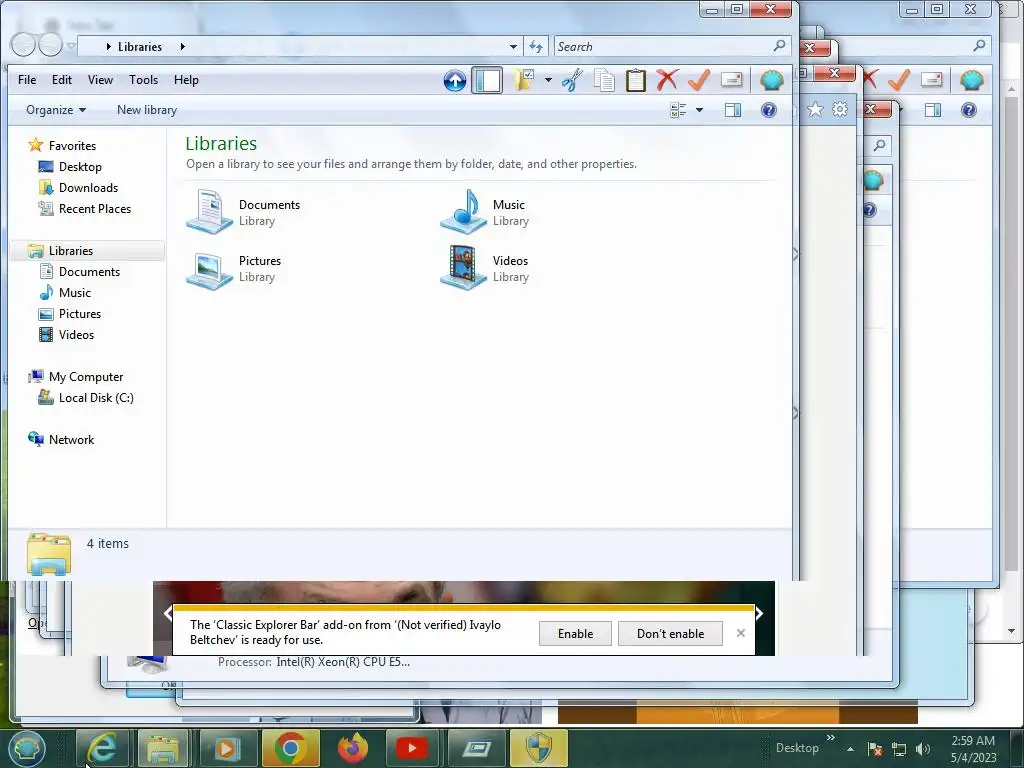This screenshot has height=768, width=1024.
Task: Click the Run dialog taskbar icon
Action: (x=476, y=748)
